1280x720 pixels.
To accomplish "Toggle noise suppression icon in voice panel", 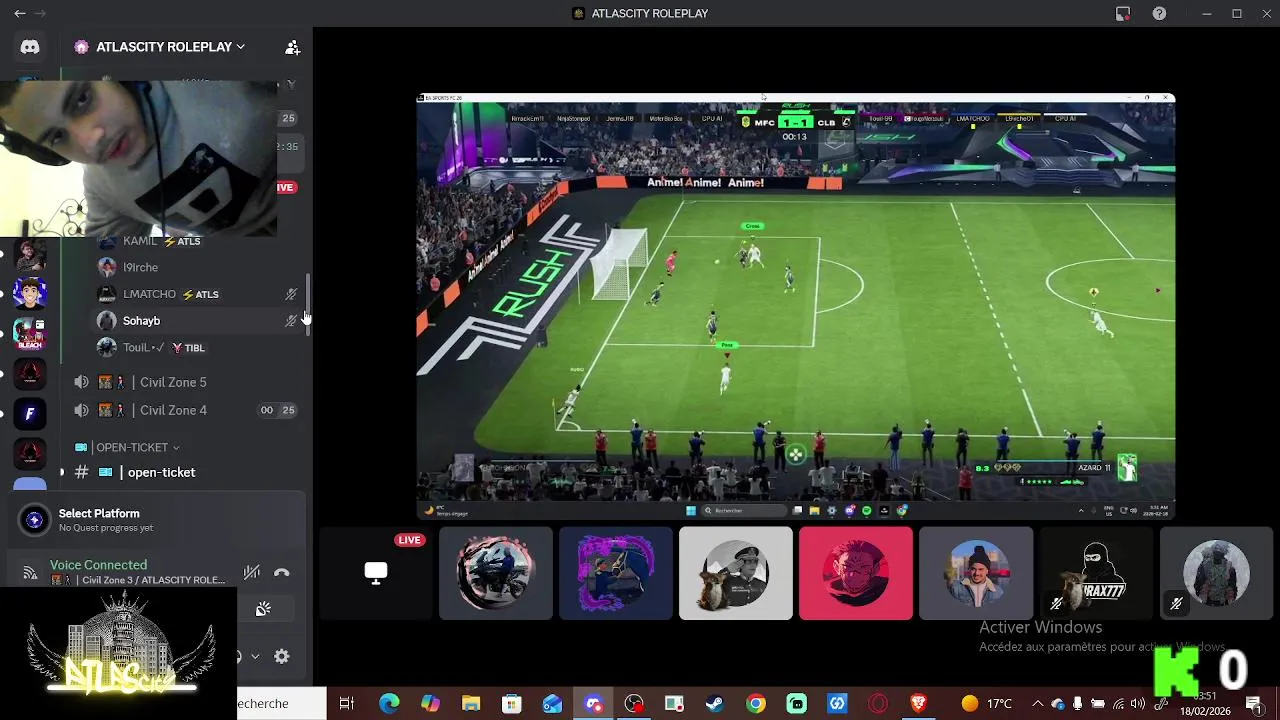I will pyautogui.click(x=252, y=572).
